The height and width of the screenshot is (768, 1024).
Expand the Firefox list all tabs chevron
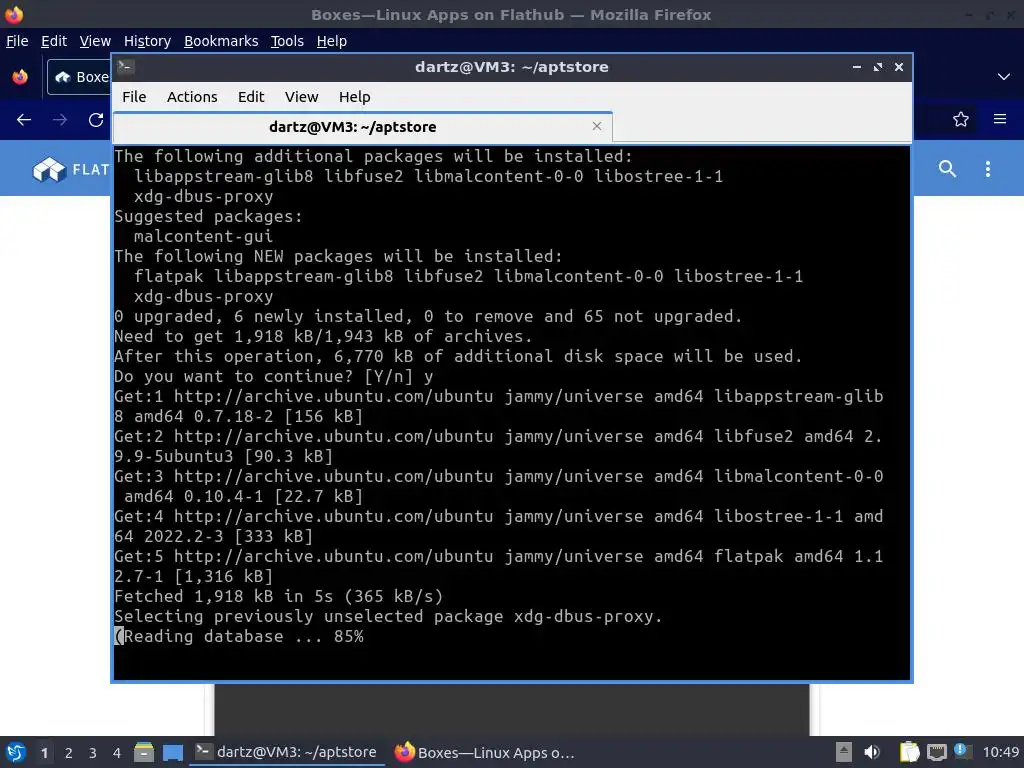coord(1004,76)
